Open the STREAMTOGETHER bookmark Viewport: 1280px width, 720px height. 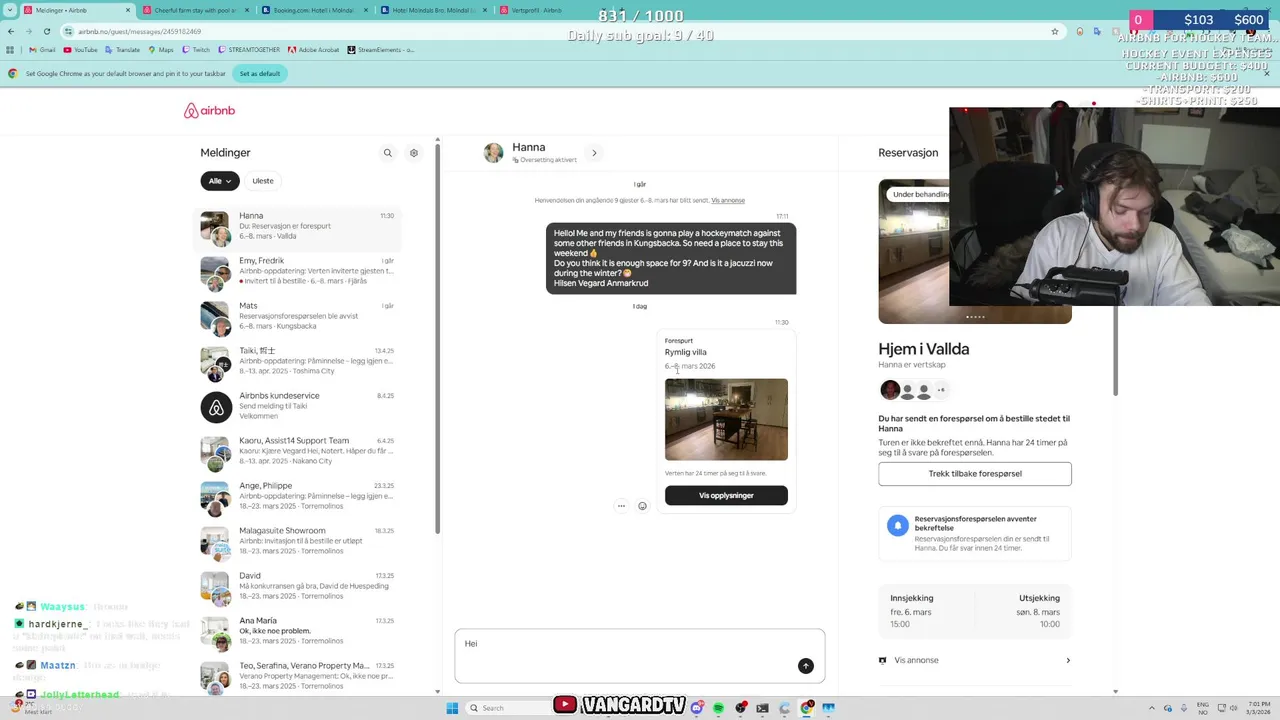click(249, 50)
